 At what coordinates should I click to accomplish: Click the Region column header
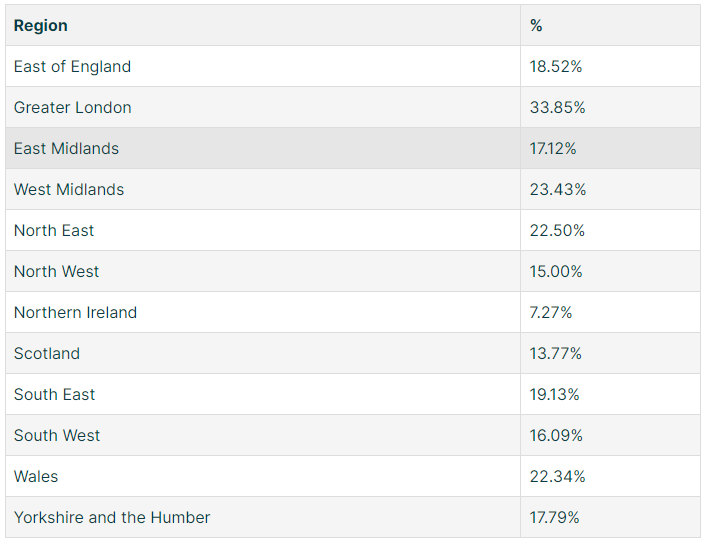coord(263,25)
